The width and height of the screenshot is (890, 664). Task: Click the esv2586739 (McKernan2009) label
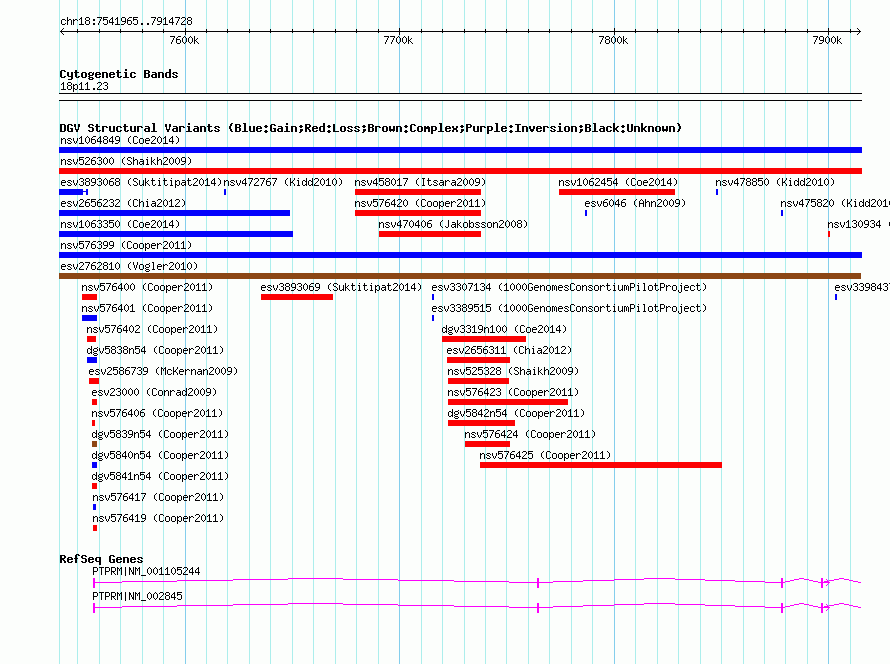pyautogui.click(x=163, y=371)
